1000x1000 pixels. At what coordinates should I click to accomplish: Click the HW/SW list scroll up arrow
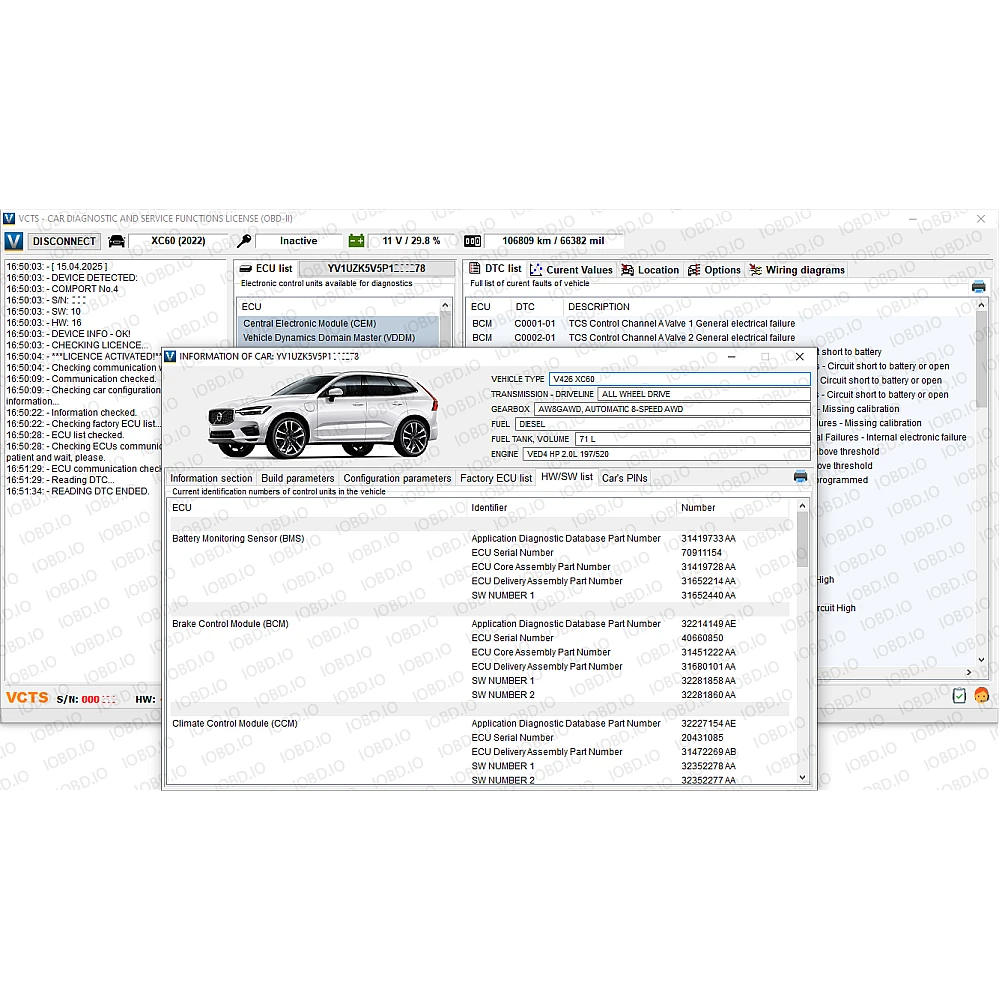click(802, 506)
